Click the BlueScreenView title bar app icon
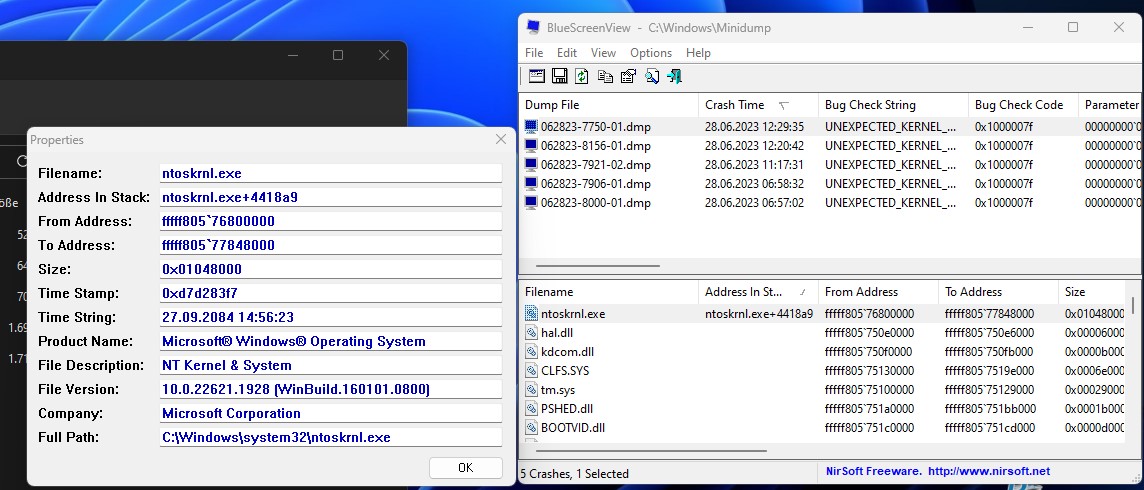This screenshot has height=490, width=1144. [x=533, y=28]
